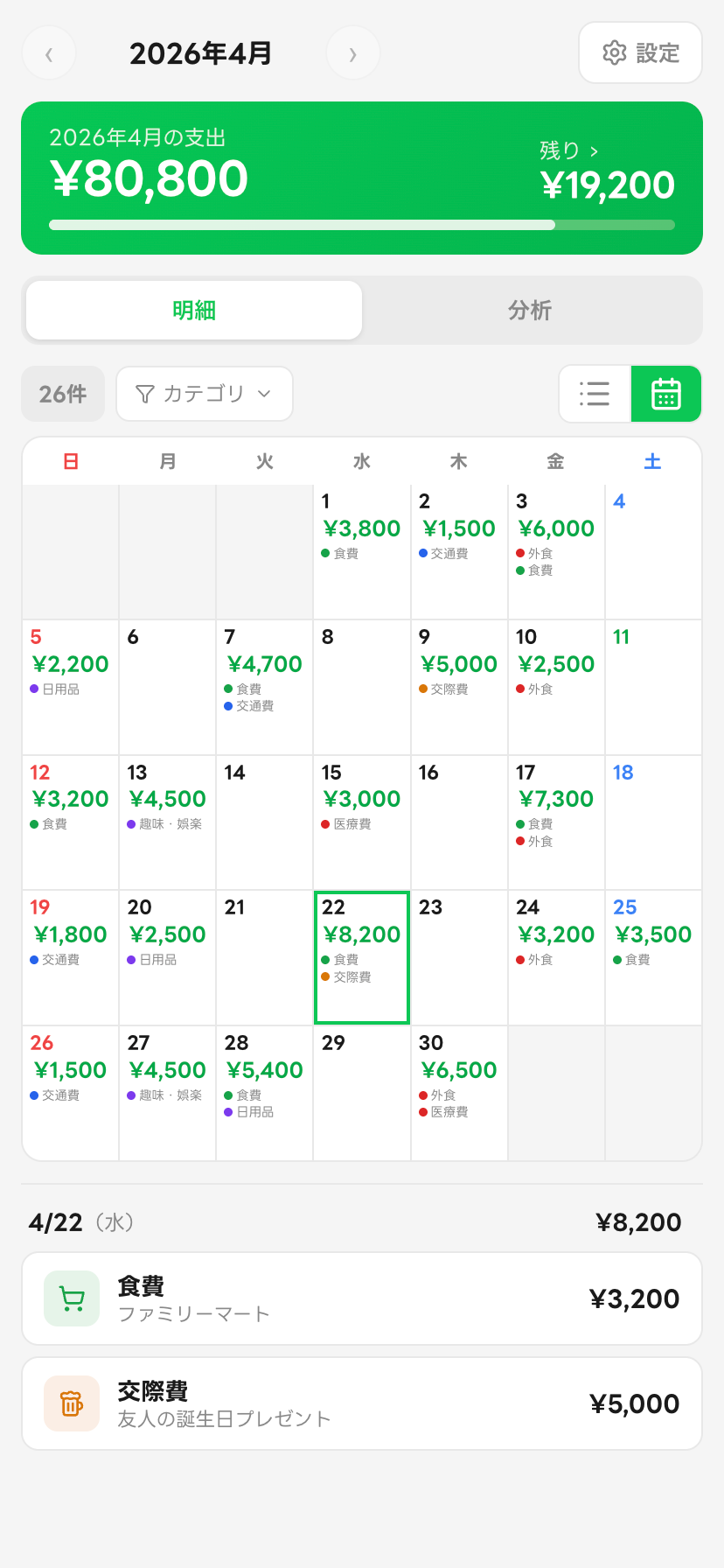This screenshot has height=1568, width=724.
Task: Select empty day April 16
Action: (x=459, y=822)
